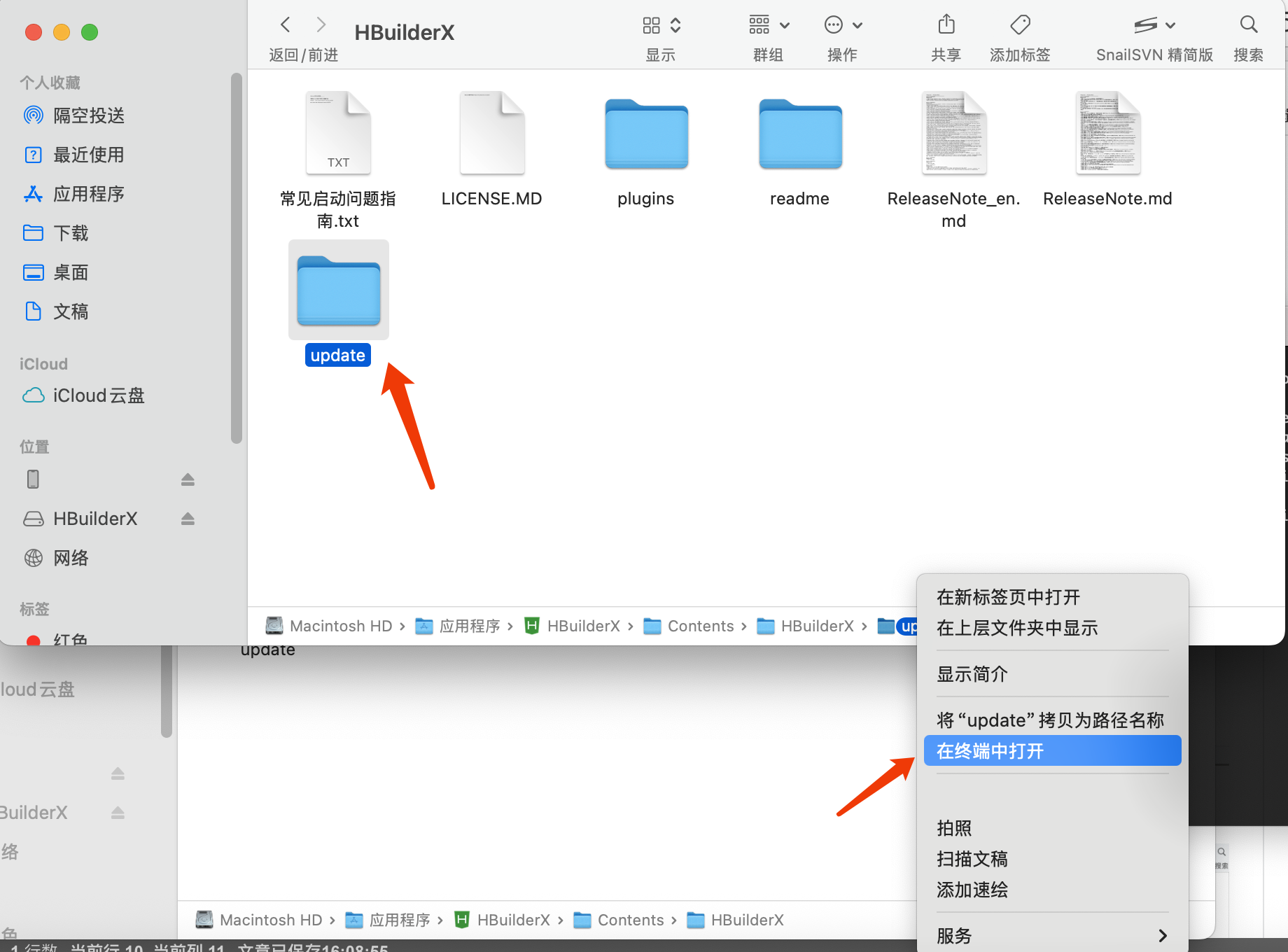The image size is (1288, 952).
Task: Eject the HBuilderX disk
Action: tap(188, 519)
